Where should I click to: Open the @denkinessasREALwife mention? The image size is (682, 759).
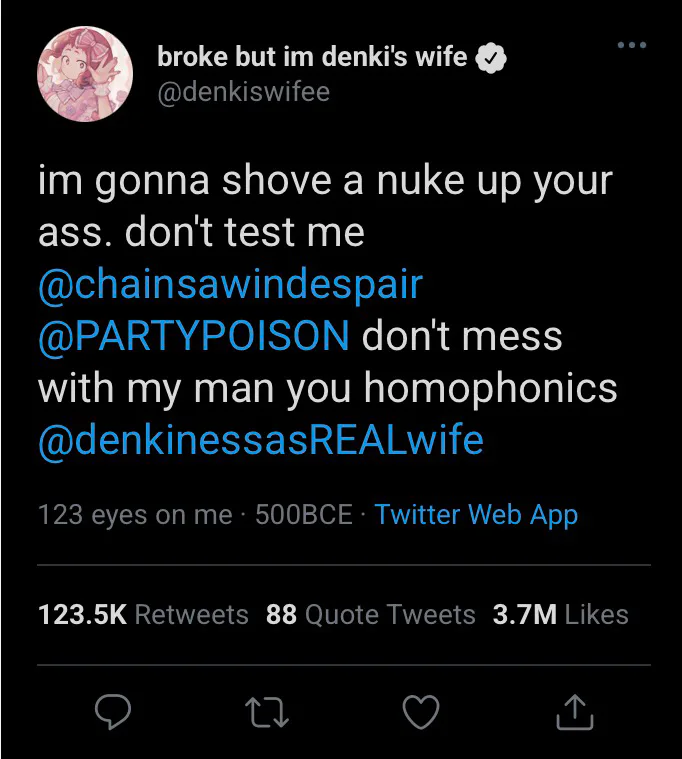(x=260, y=439)
